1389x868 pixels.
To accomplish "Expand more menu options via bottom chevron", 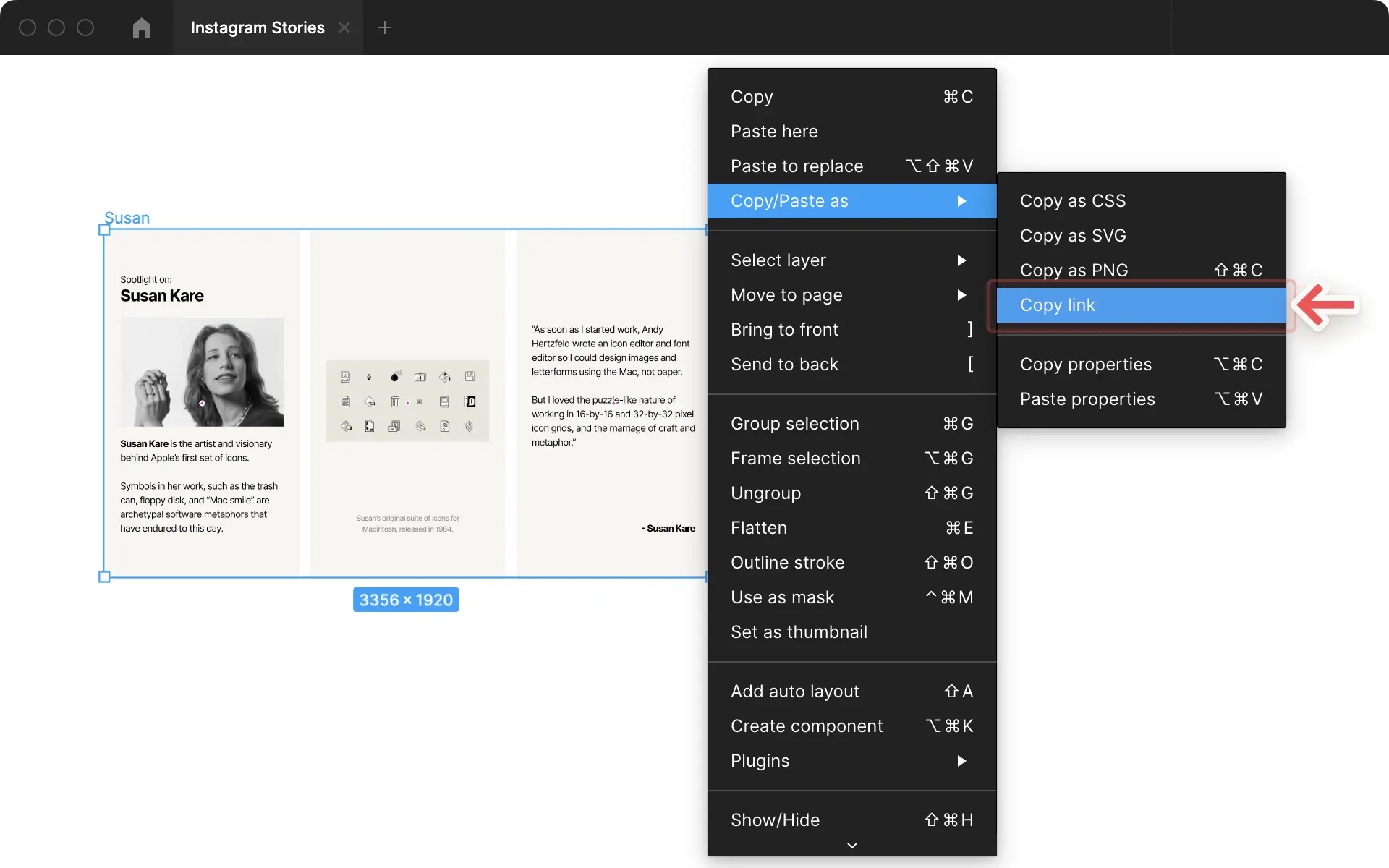I will [x=851, y=846].
